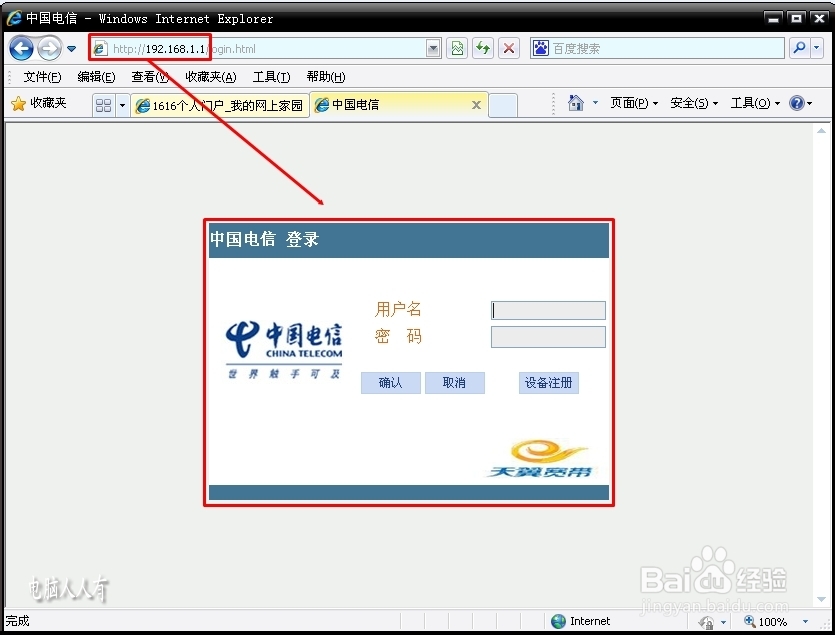Viewport: 835px width, 635px height.
Task: Click the address bar URL field
Action: [x=266, y=49]
